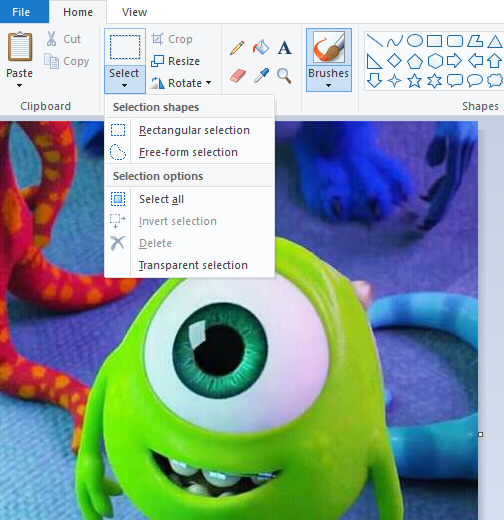Click the Cut button
The height and width of the screenshot is (520, 504).
click(63, 39)
